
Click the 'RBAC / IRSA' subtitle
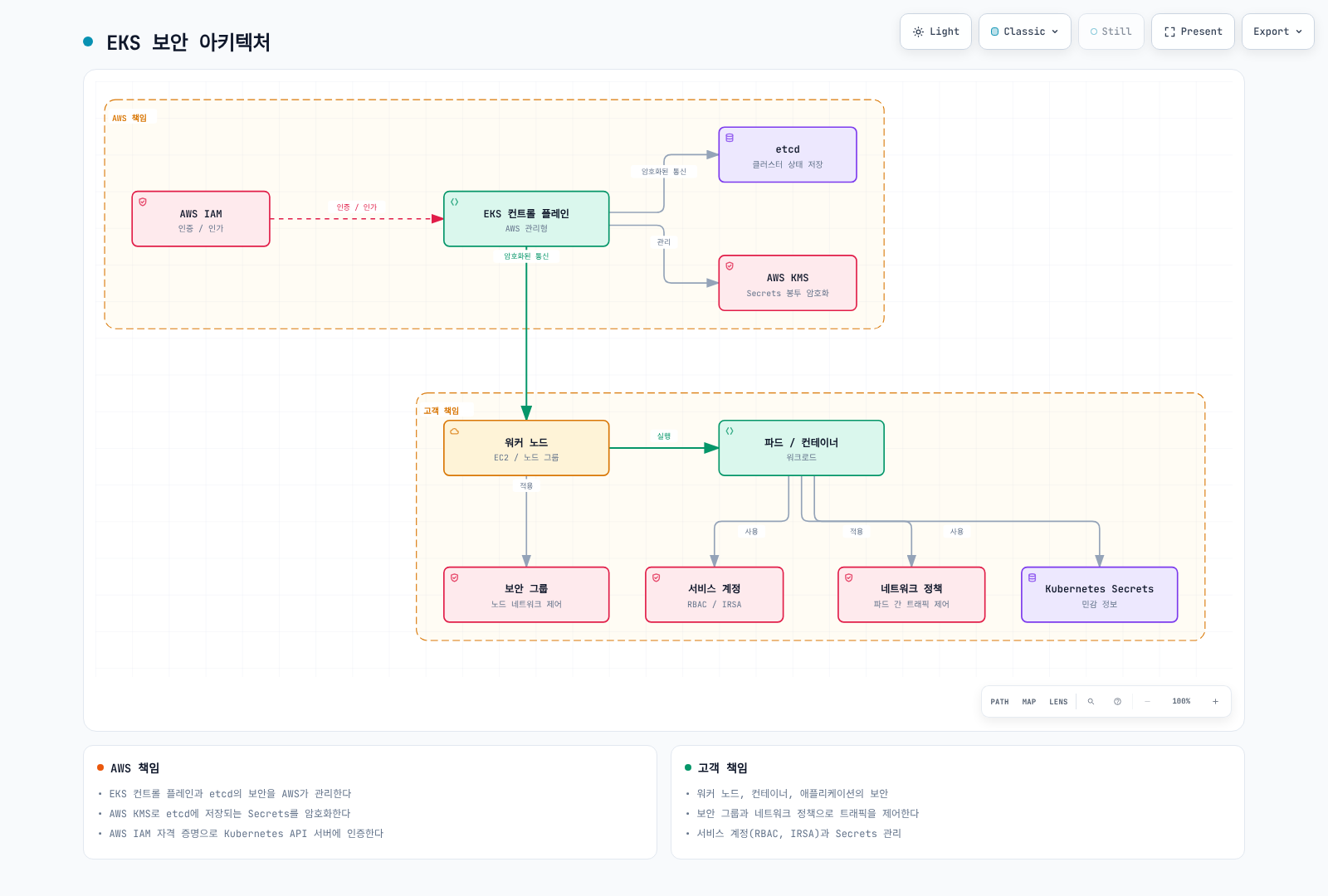click(714, 605)
